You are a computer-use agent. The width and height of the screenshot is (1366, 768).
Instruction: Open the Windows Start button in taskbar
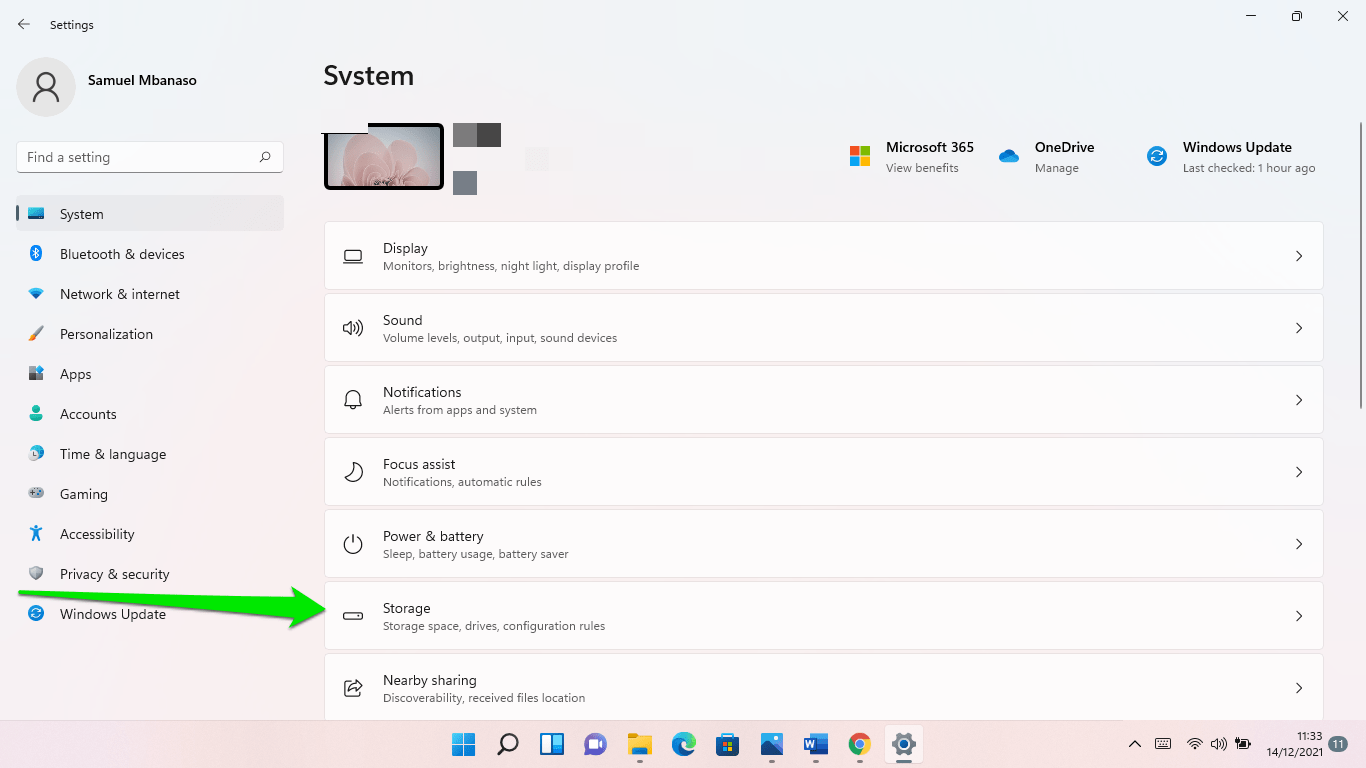tap(464, 744)
